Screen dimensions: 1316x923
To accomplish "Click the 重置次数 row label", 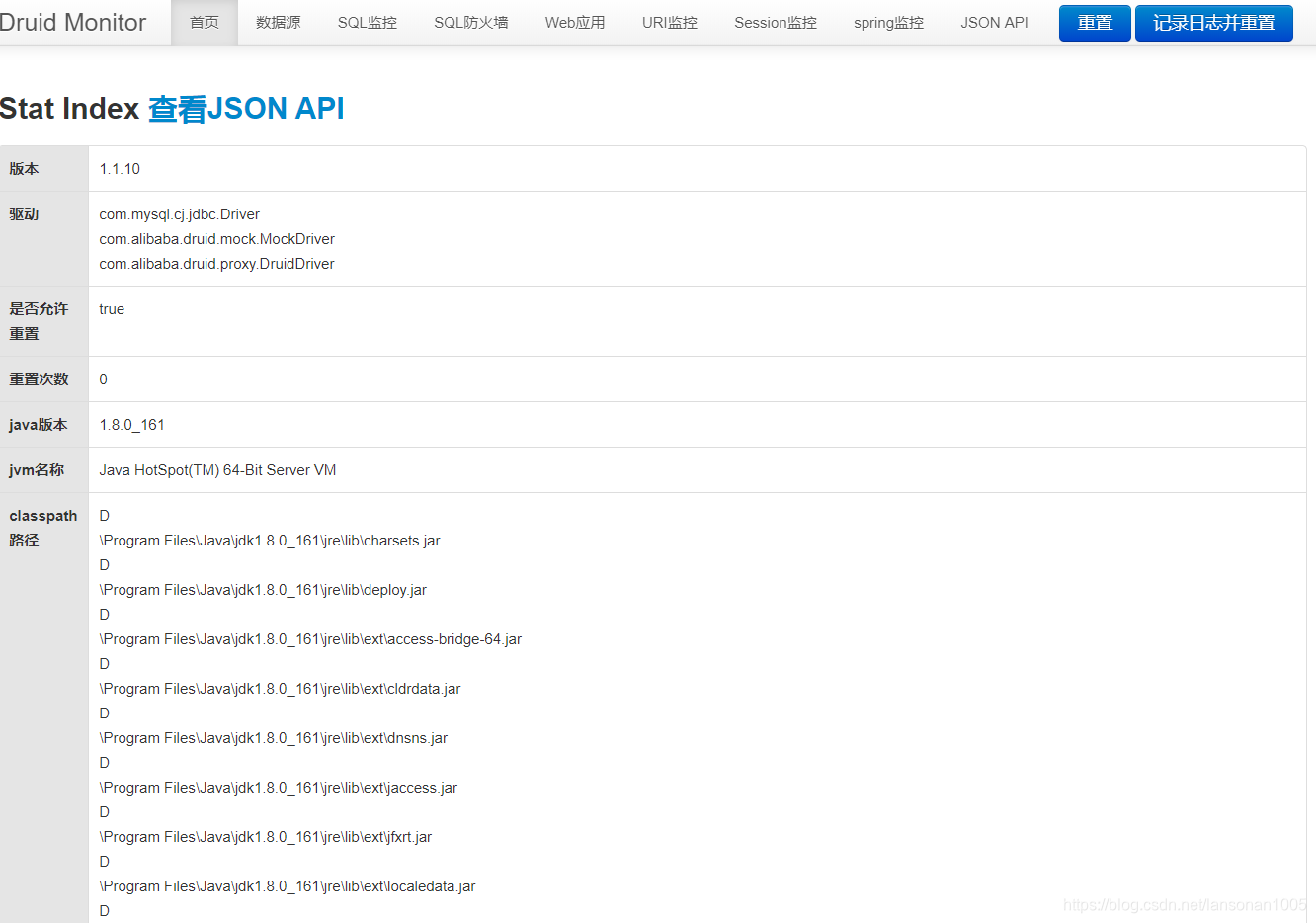I will [39, 379].
